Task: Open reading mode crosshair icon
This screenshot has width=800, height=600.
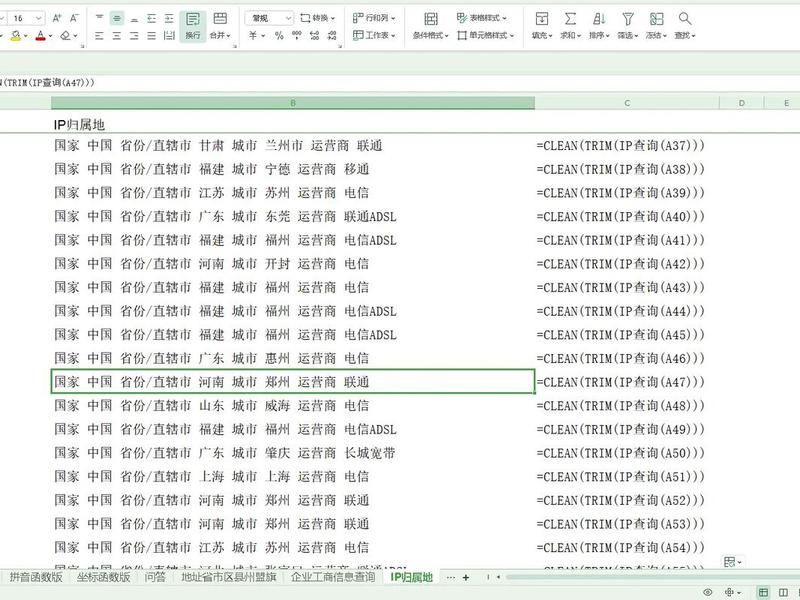Action: pyautogui.click(x=729, y=592)
